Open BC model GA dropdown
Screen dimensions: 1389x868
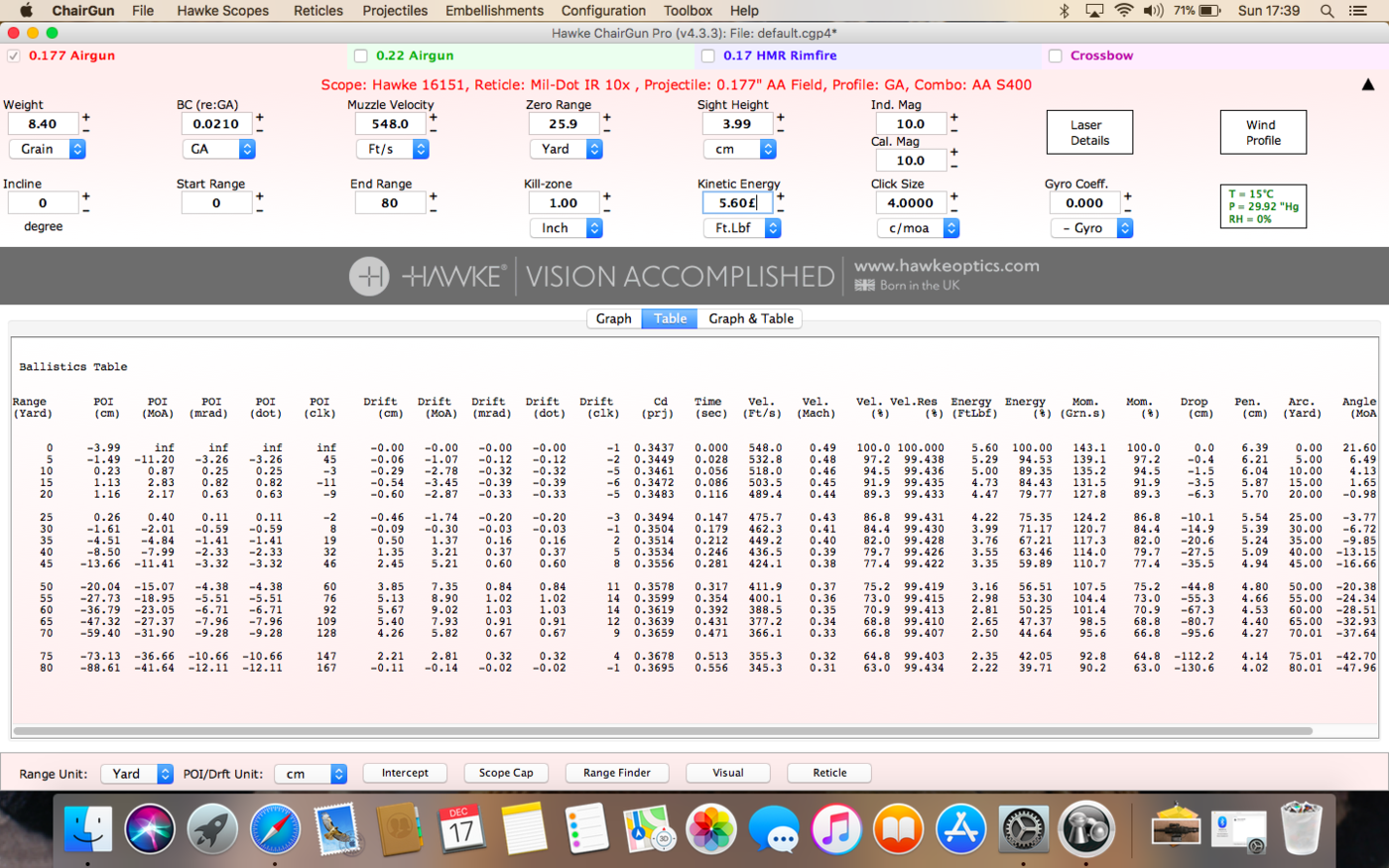pyautogui.click(x=218, y=149)
